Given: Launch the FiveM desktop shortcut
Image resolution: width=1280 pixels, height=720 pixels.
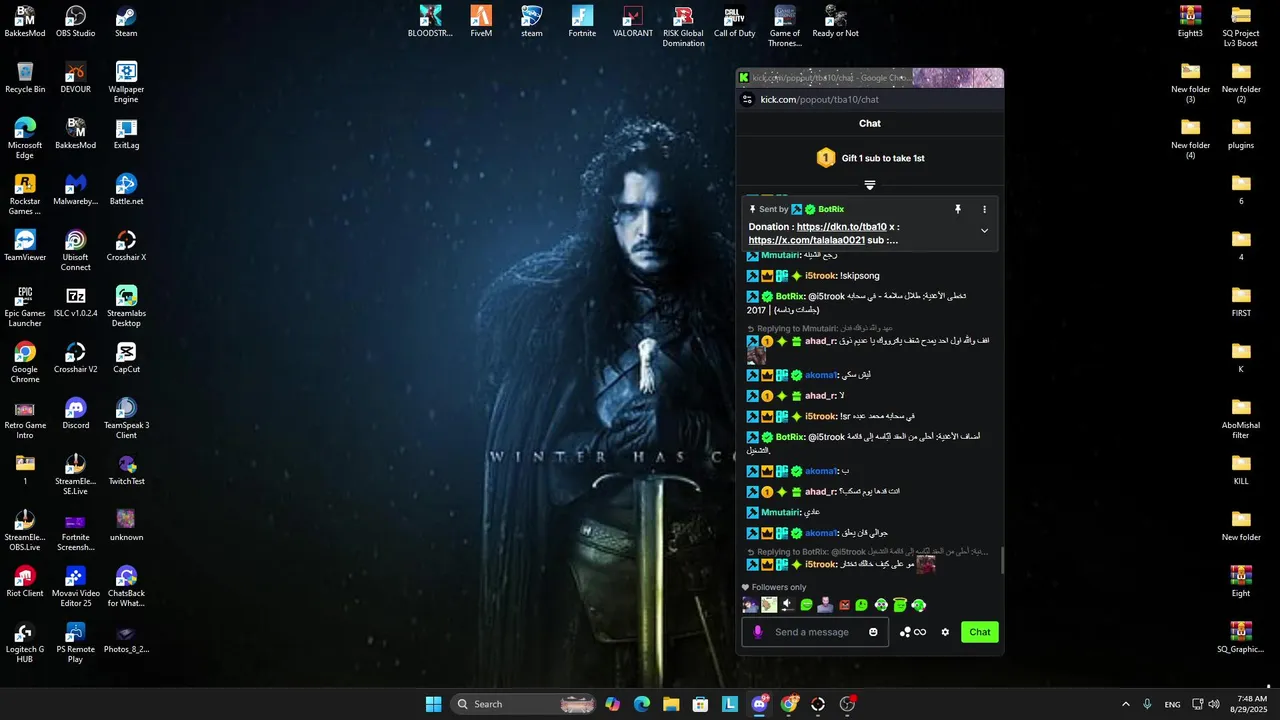Looking at the screenshot, I should pos(481,22).
